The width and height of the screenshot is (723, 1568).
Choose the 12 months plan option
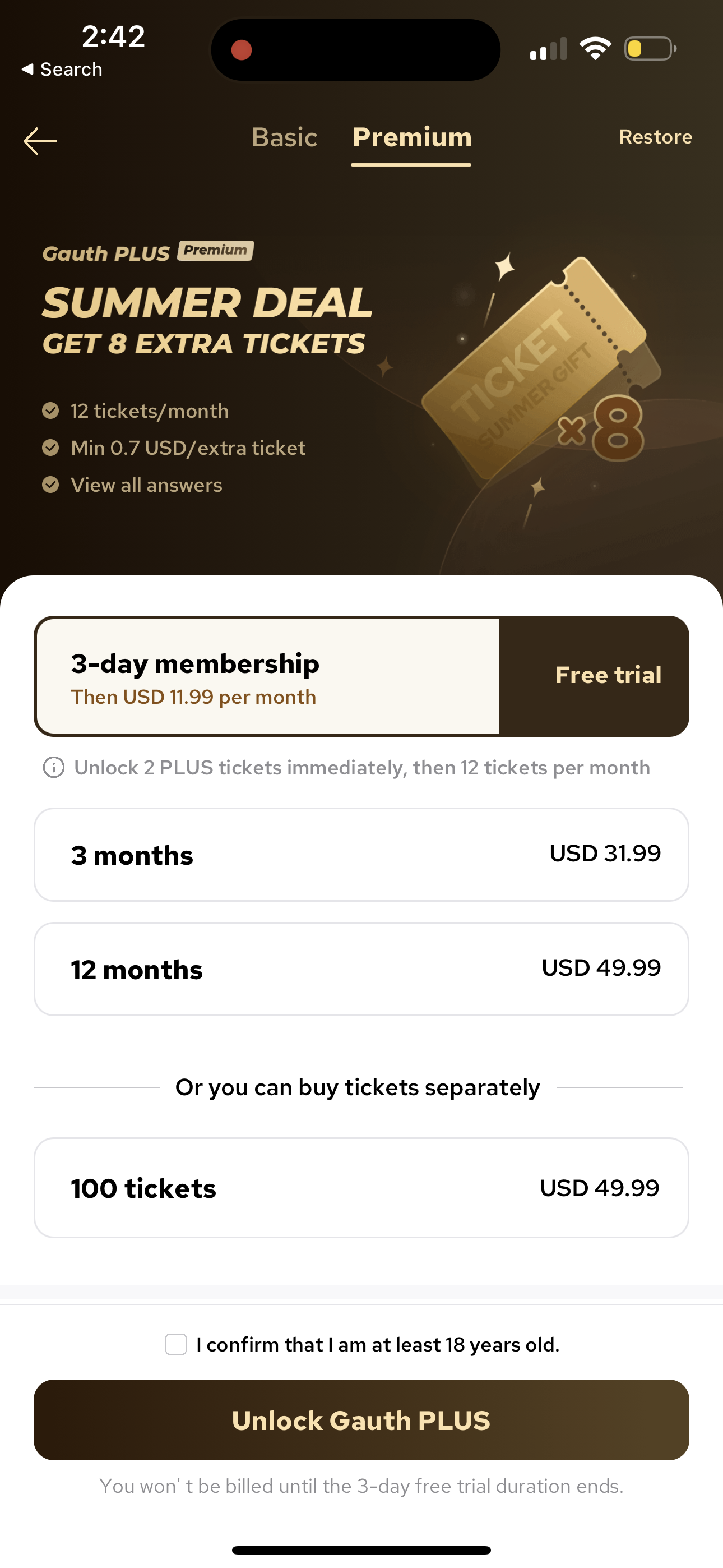(361, 969)
